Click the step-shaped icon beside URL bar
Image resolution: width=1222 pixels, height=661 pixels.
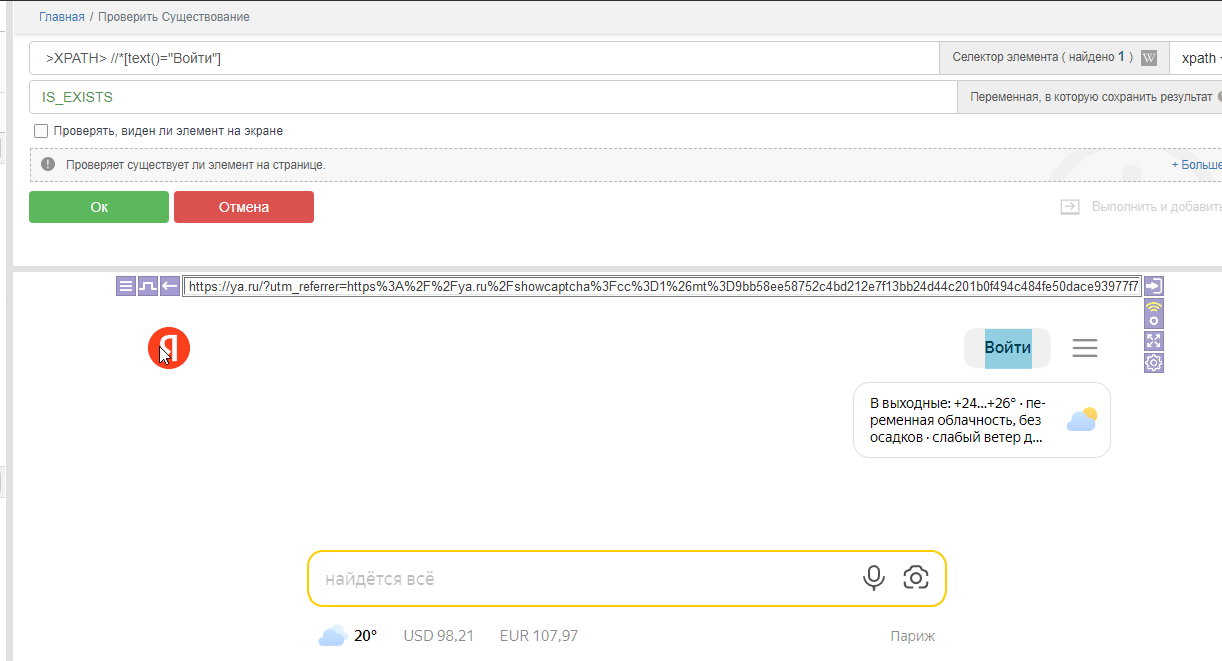pyautogui.click(x=148, y=286)
